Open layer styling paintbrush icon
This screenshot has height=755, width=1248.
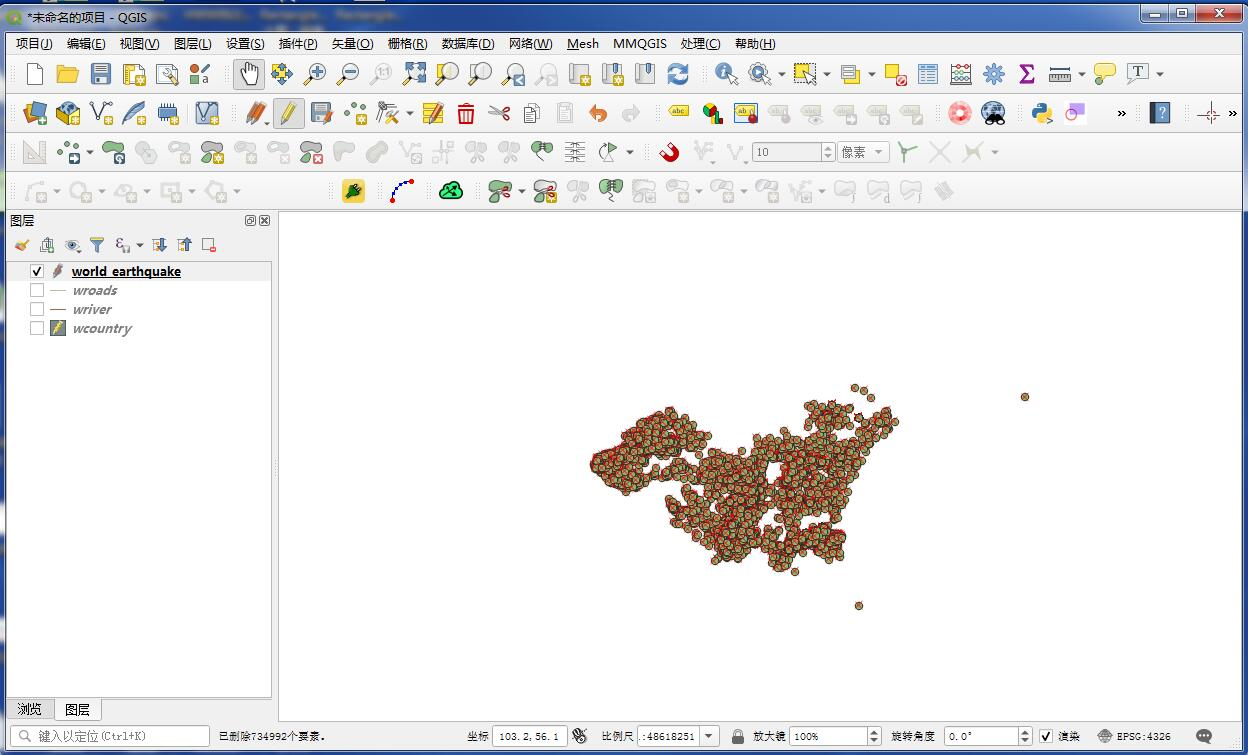22,245
